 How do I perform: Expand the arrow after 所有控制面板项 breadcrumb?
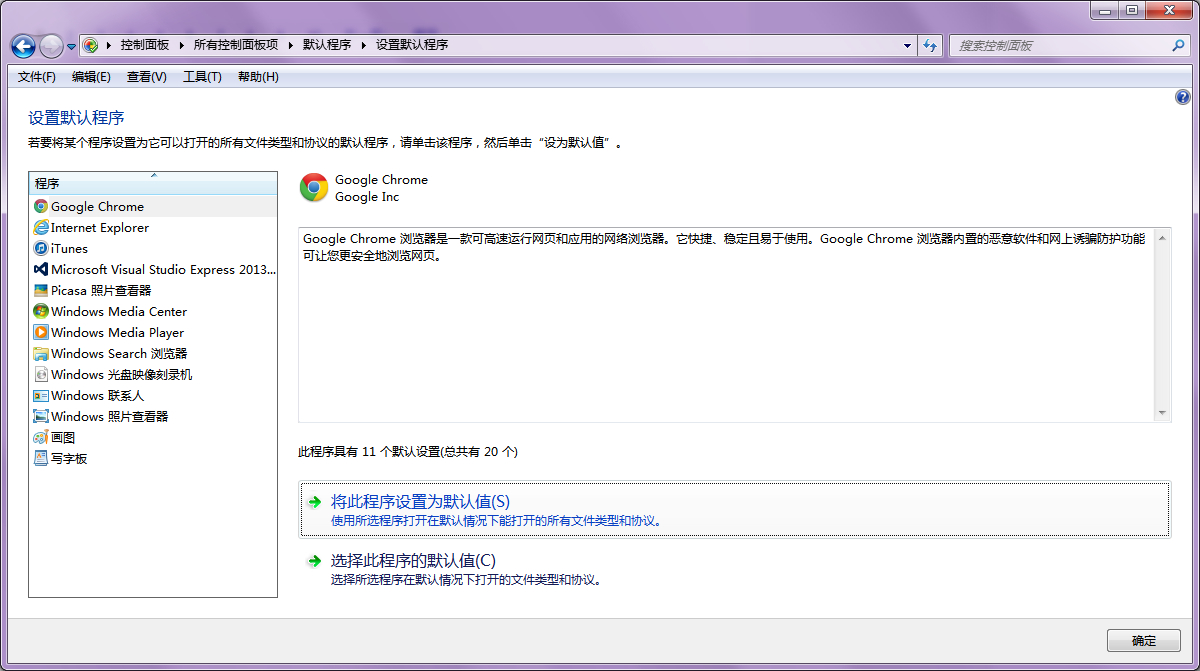tap(291, 45)
